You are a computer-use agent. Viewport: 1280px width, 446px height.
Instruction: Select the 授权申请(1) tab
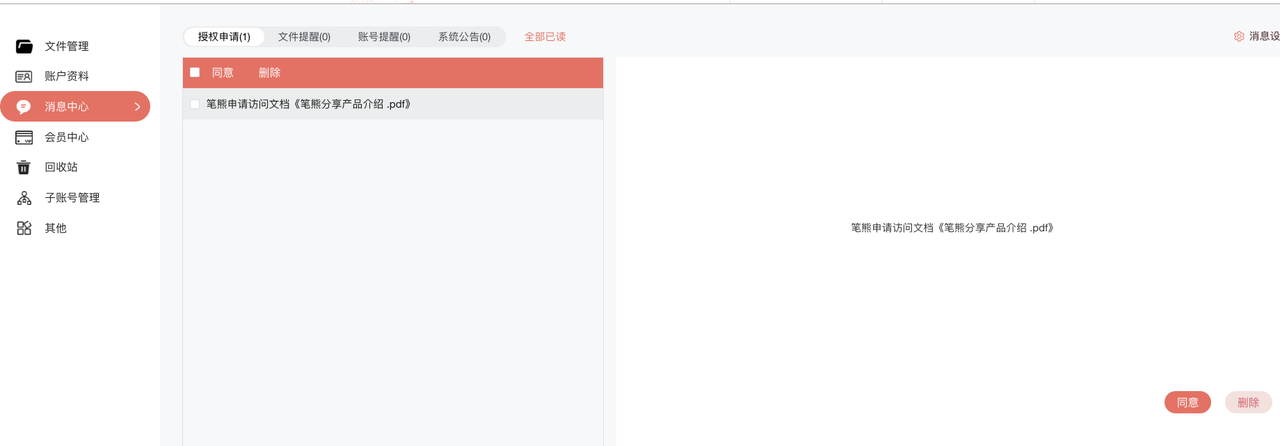224,37
